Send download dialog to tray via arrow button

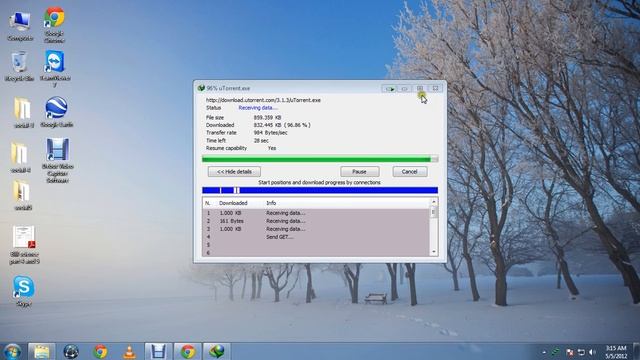tap(390, 88)
